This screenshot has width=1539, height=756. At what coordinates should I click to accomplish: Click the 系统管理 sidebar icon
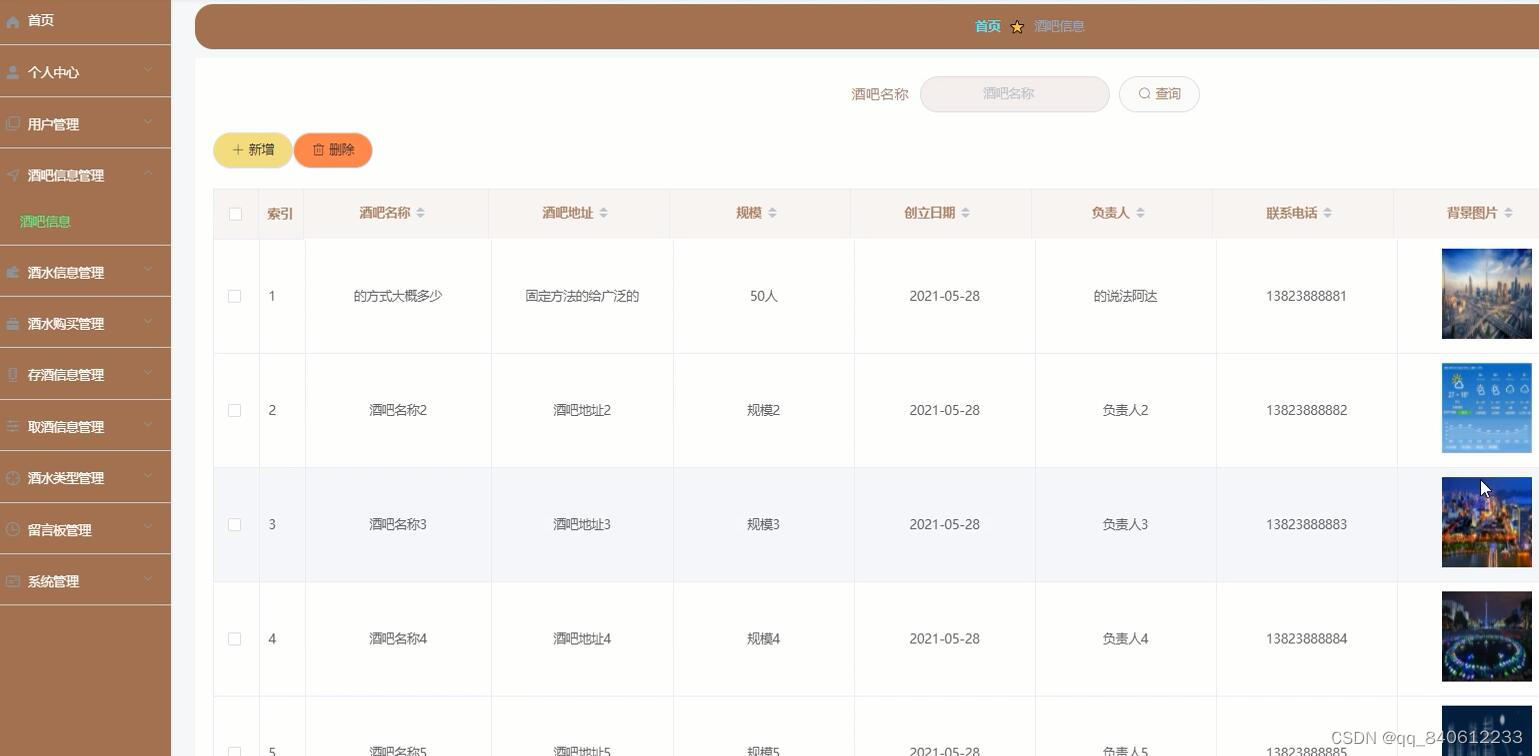pyautogui.click(x=13, y=580)
